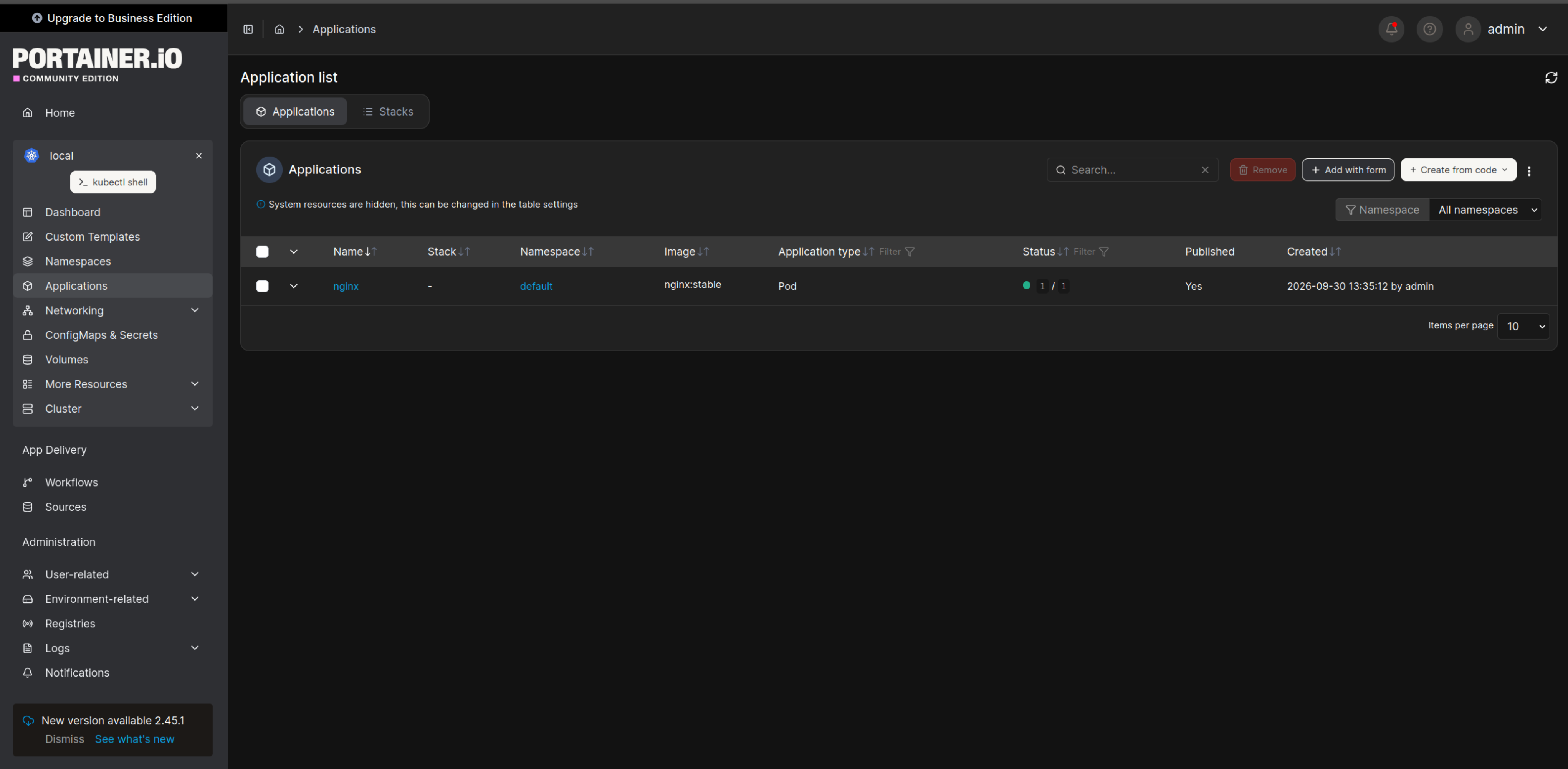Image resolution: width=1568 pixels, height=769 pixels.
Task: Open the default namespace link
Action: pyautogui.click(x=536, y=286)
